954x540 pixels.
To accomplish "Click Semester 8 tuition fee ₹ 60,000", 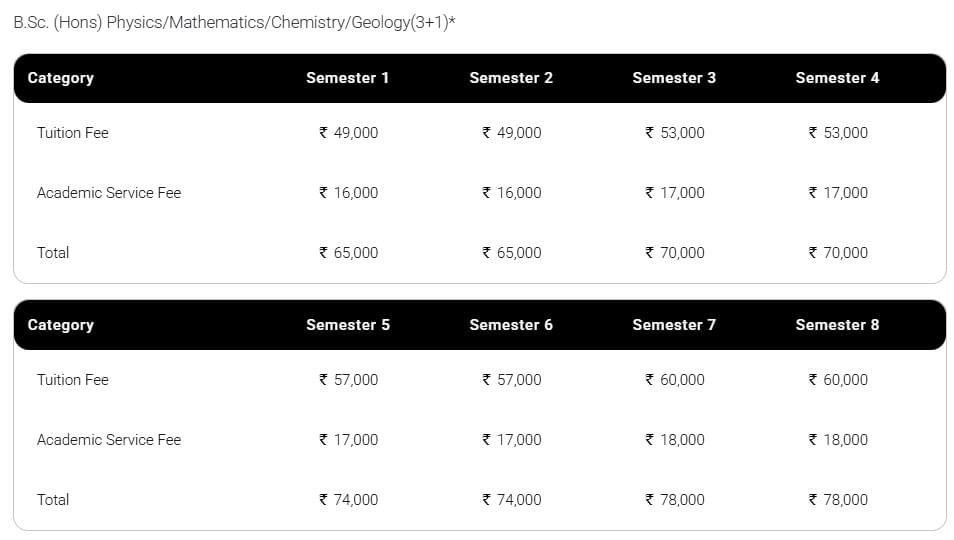I will click(838, 380).
